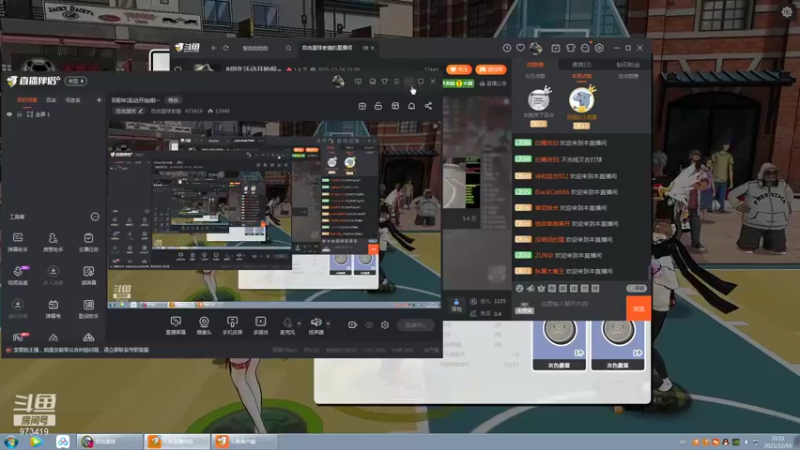Switch to second orange taskbar window
The width and height of the screenshot is (800, 450).
coord(244,441)
